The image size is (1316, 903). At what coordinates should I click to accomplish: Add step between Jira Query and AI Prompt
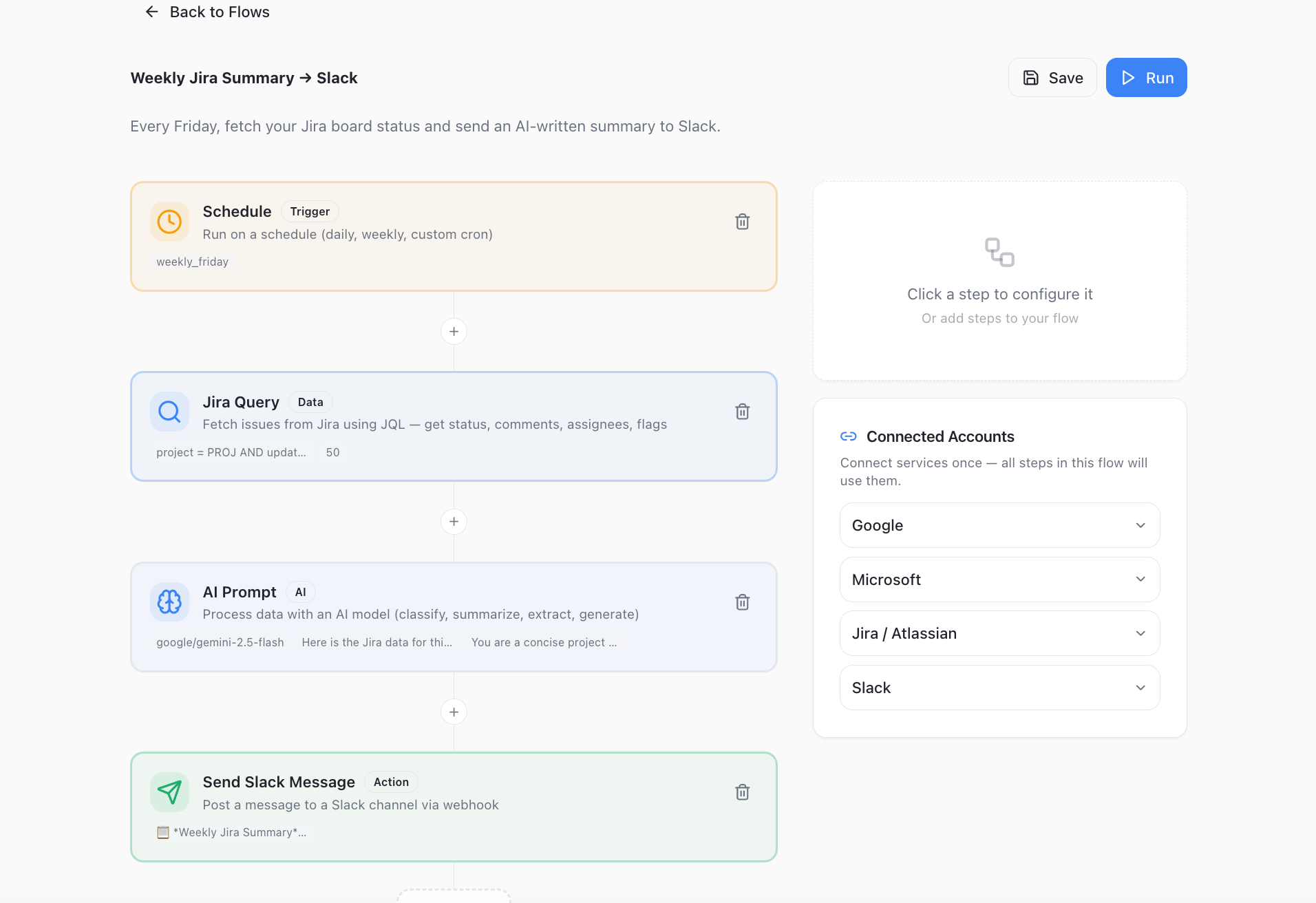pyautogui.click(x=454, y=522)
